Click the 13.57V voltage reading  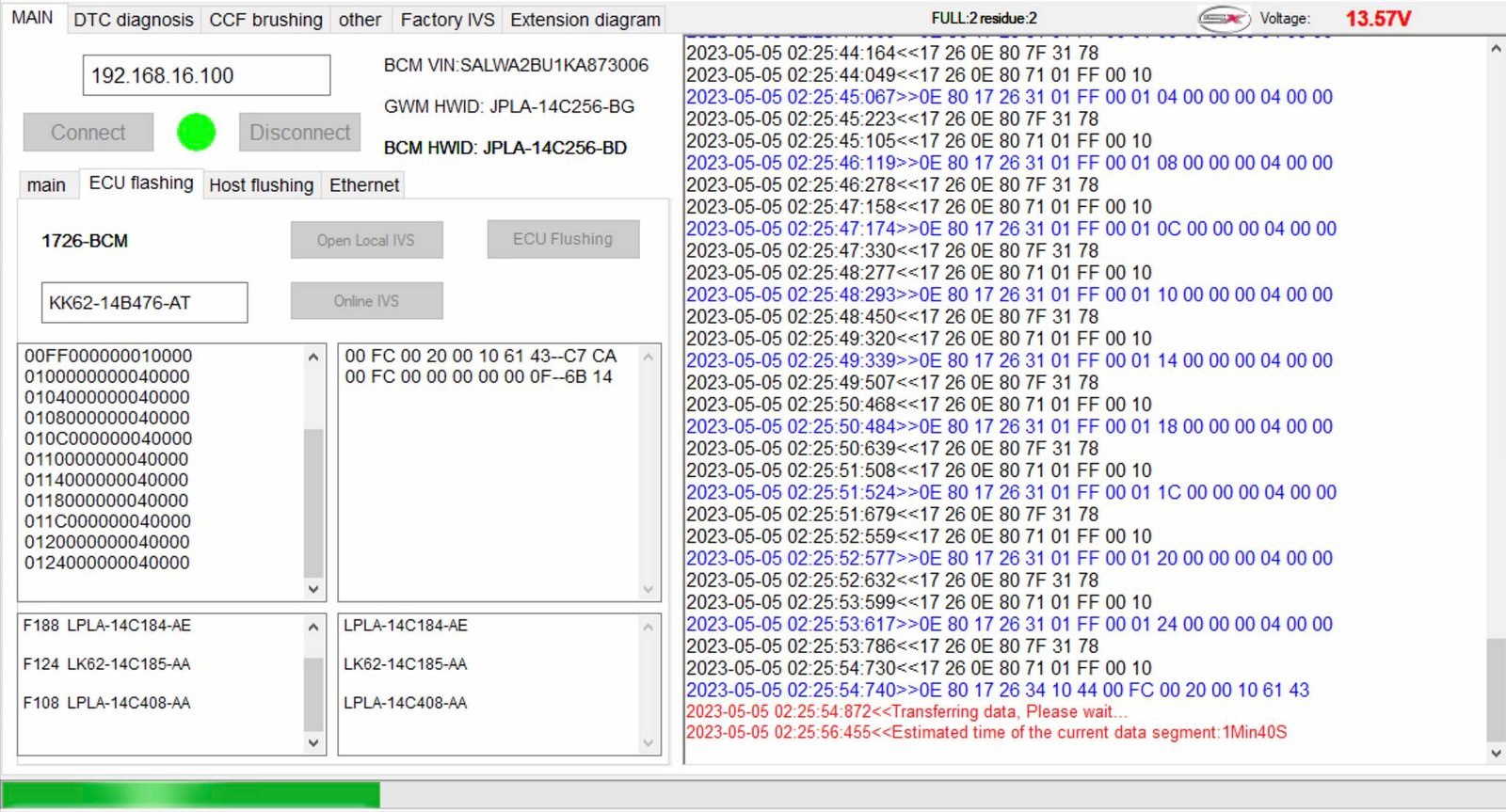click(x=1378, y=19)
